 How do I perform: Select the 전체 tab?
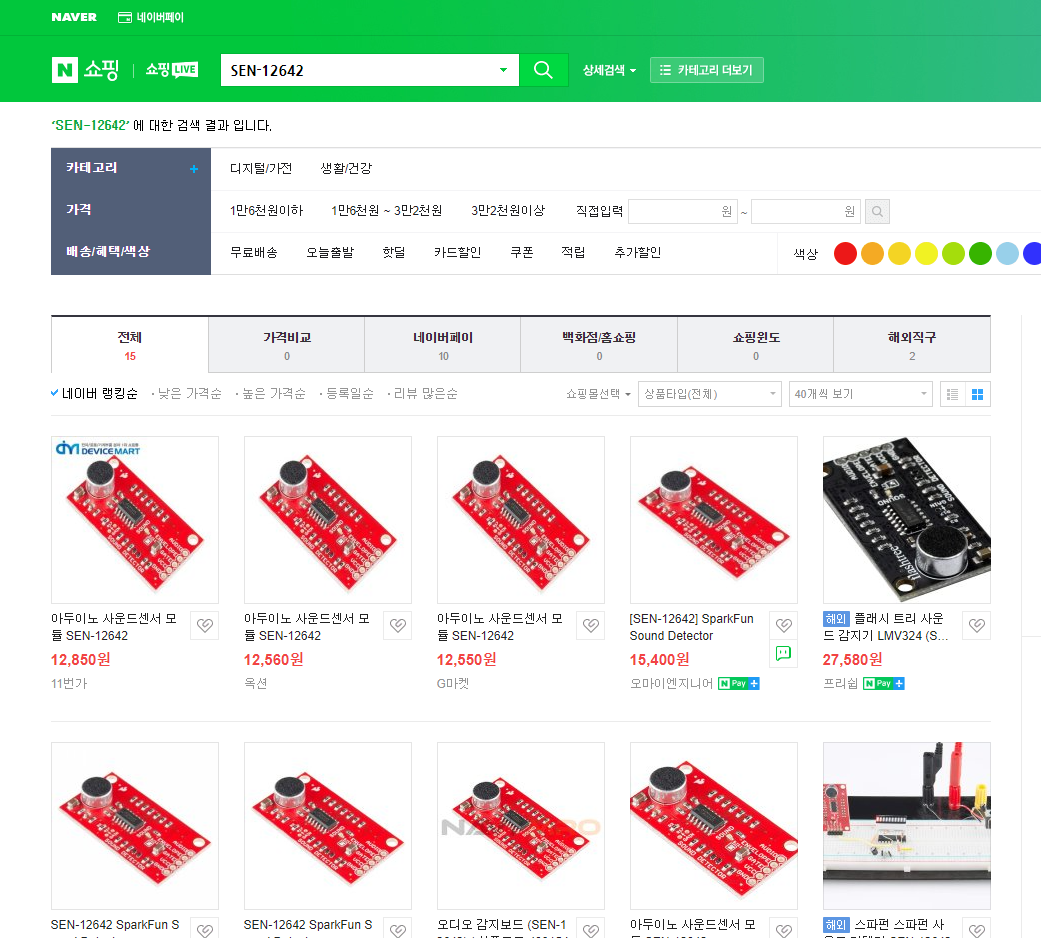[x=130, y=345]
